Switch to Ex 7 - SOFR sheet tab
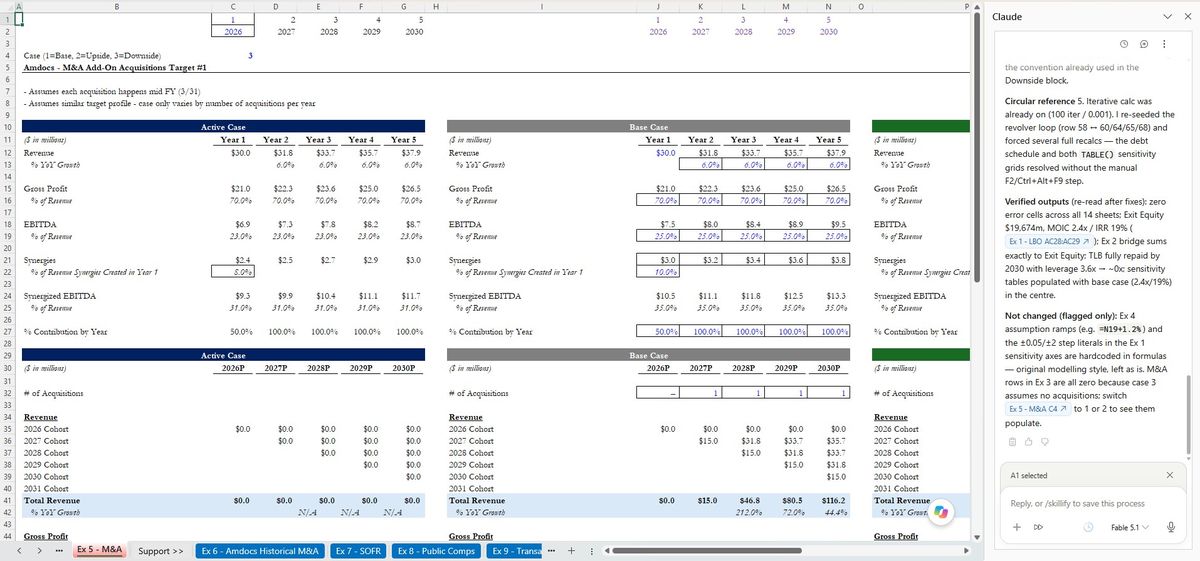The image size is (1200, 561). pos(358,551)
